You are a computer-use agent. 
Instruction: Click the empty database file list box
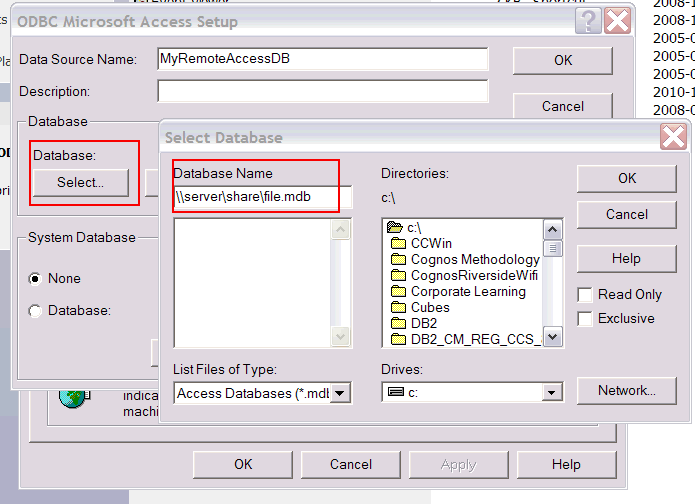[x=253, y=283]
